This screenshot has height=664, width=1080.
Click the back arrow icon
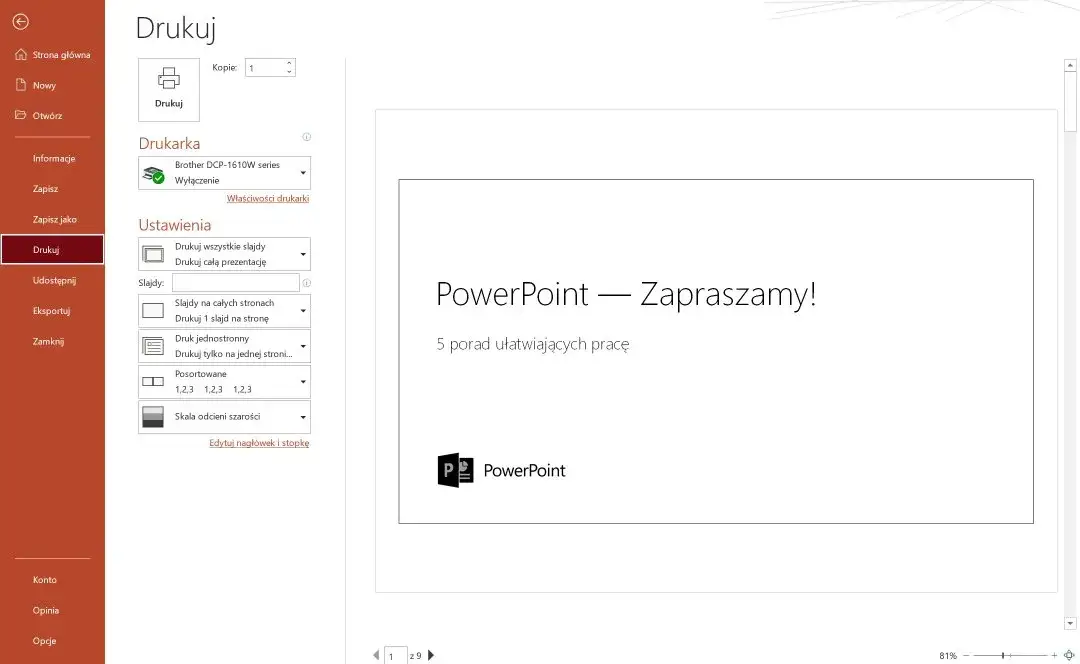pyautogui.click(x=21, y=22)
